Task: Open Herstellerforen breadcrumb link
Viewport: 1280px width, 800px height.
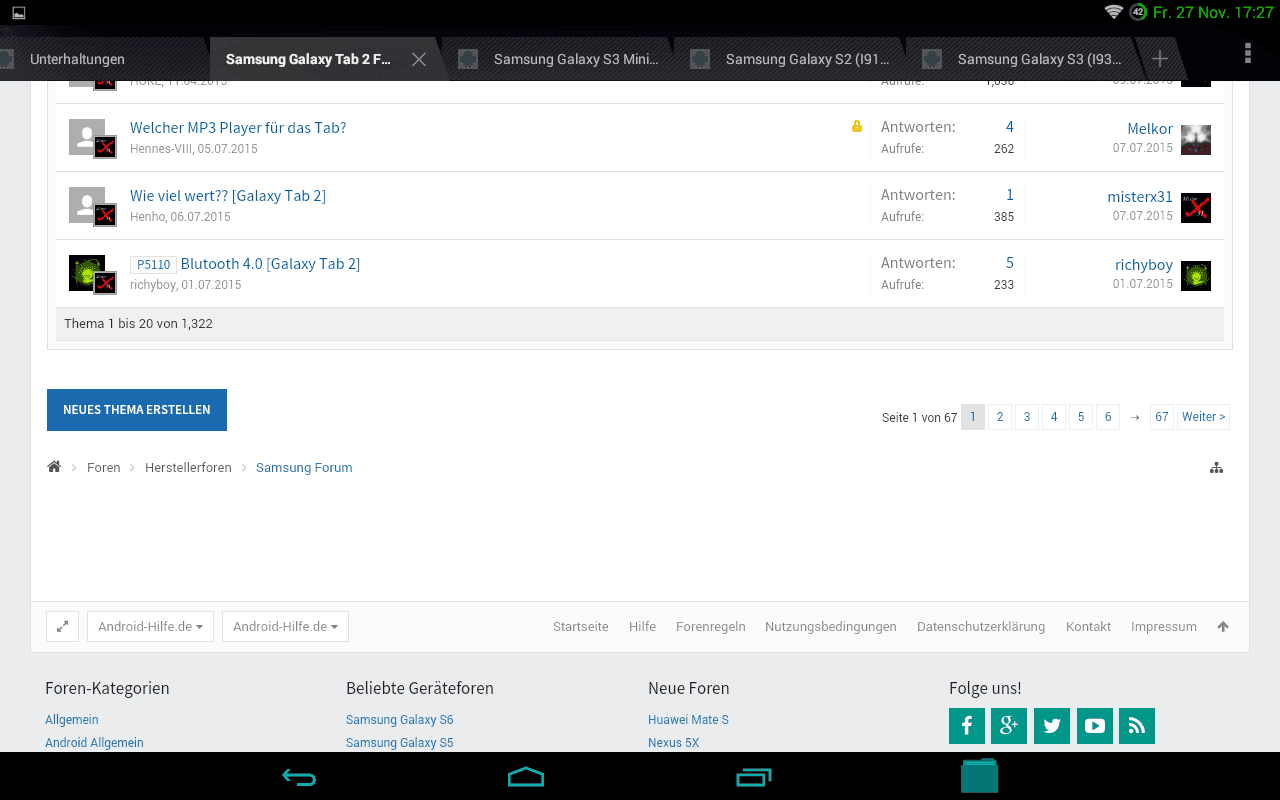Action: (188, 468)
